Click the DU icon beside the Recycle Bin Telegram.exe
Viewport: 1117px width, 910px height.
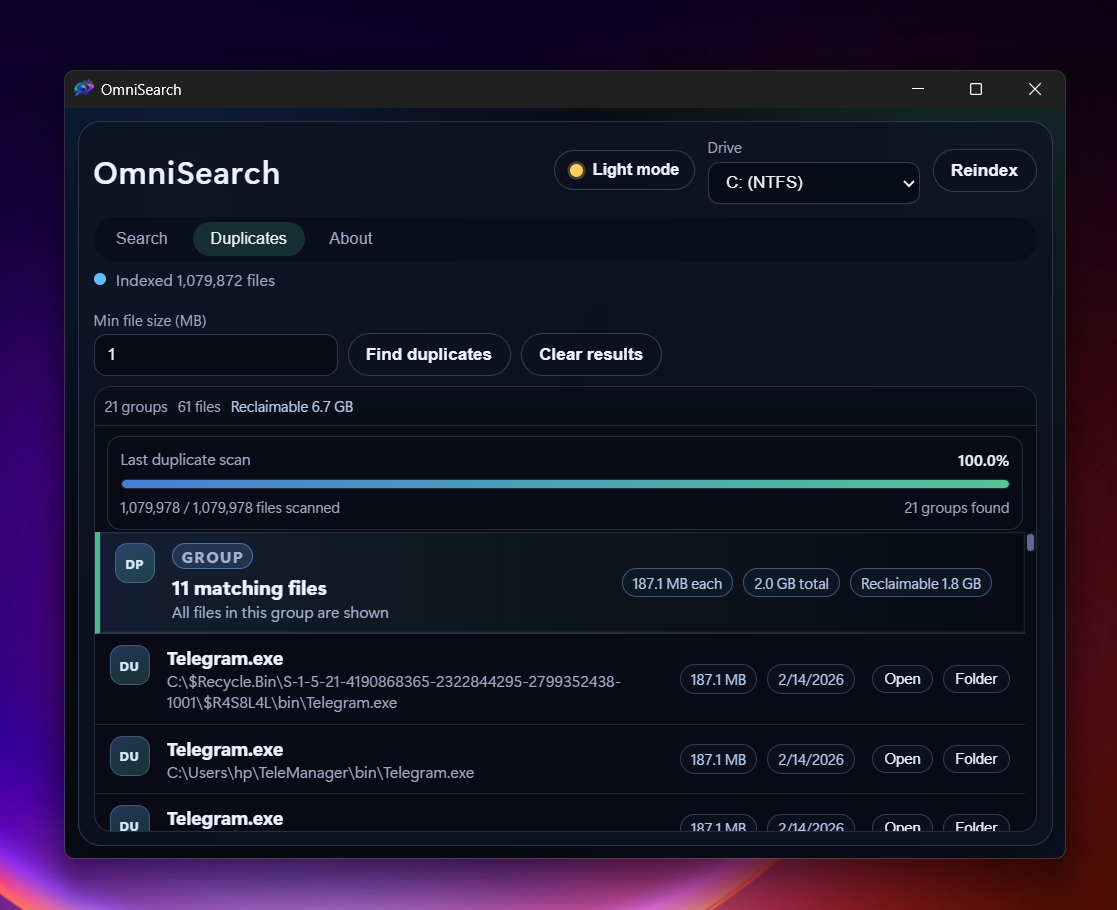click(x=129, y=665)
